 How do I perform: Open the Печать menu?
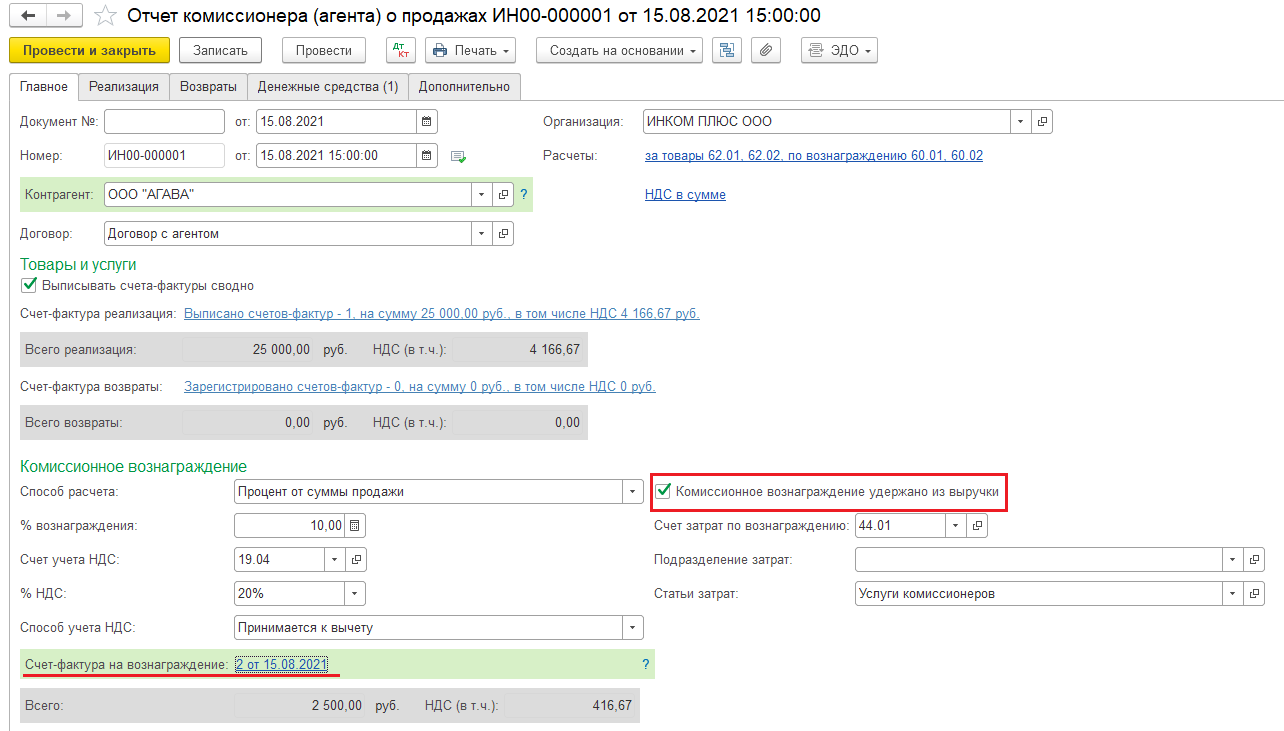tap(470, 50)
